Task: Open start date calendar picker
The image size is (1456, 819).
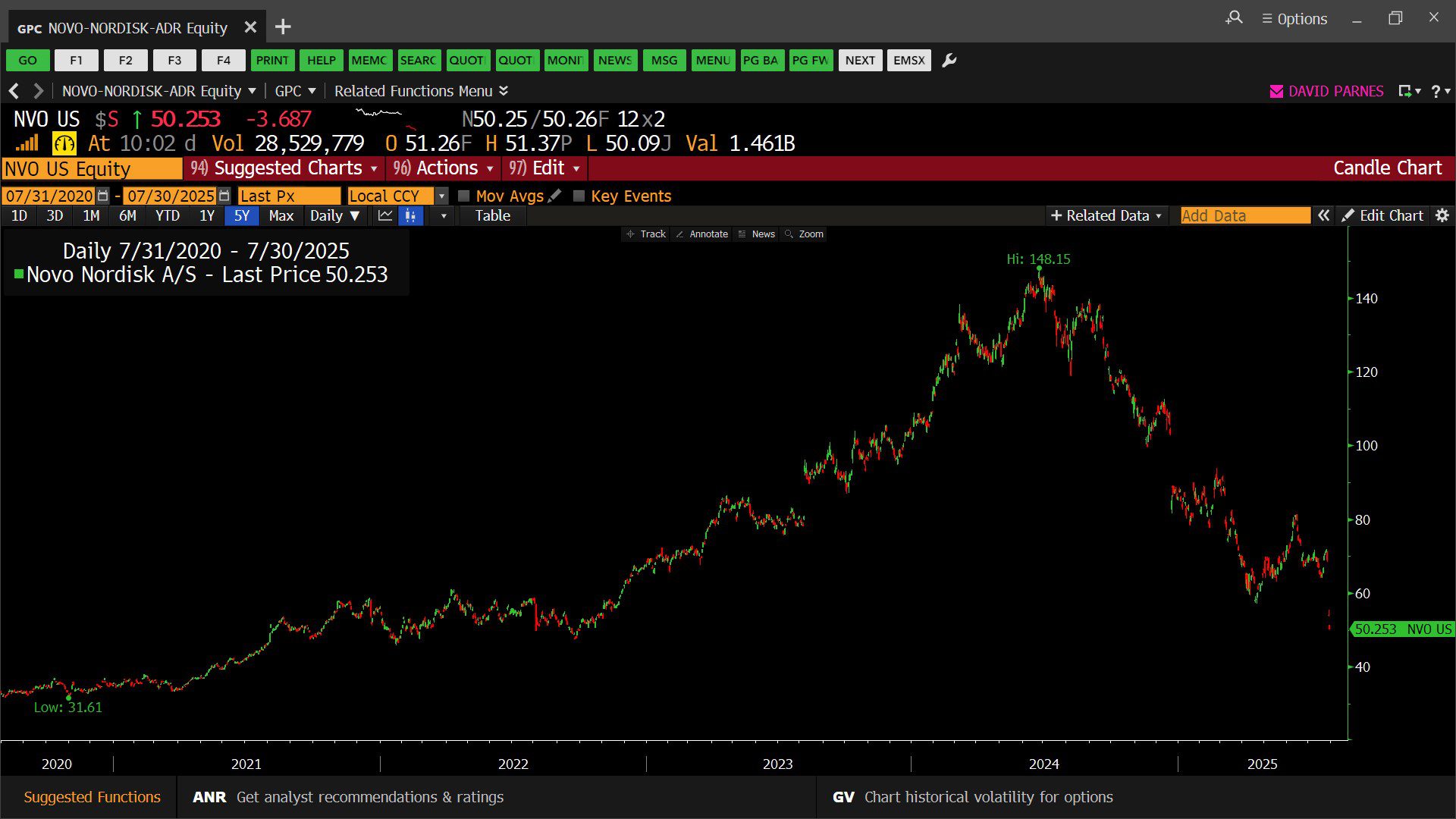Action: tap(103, 196)
